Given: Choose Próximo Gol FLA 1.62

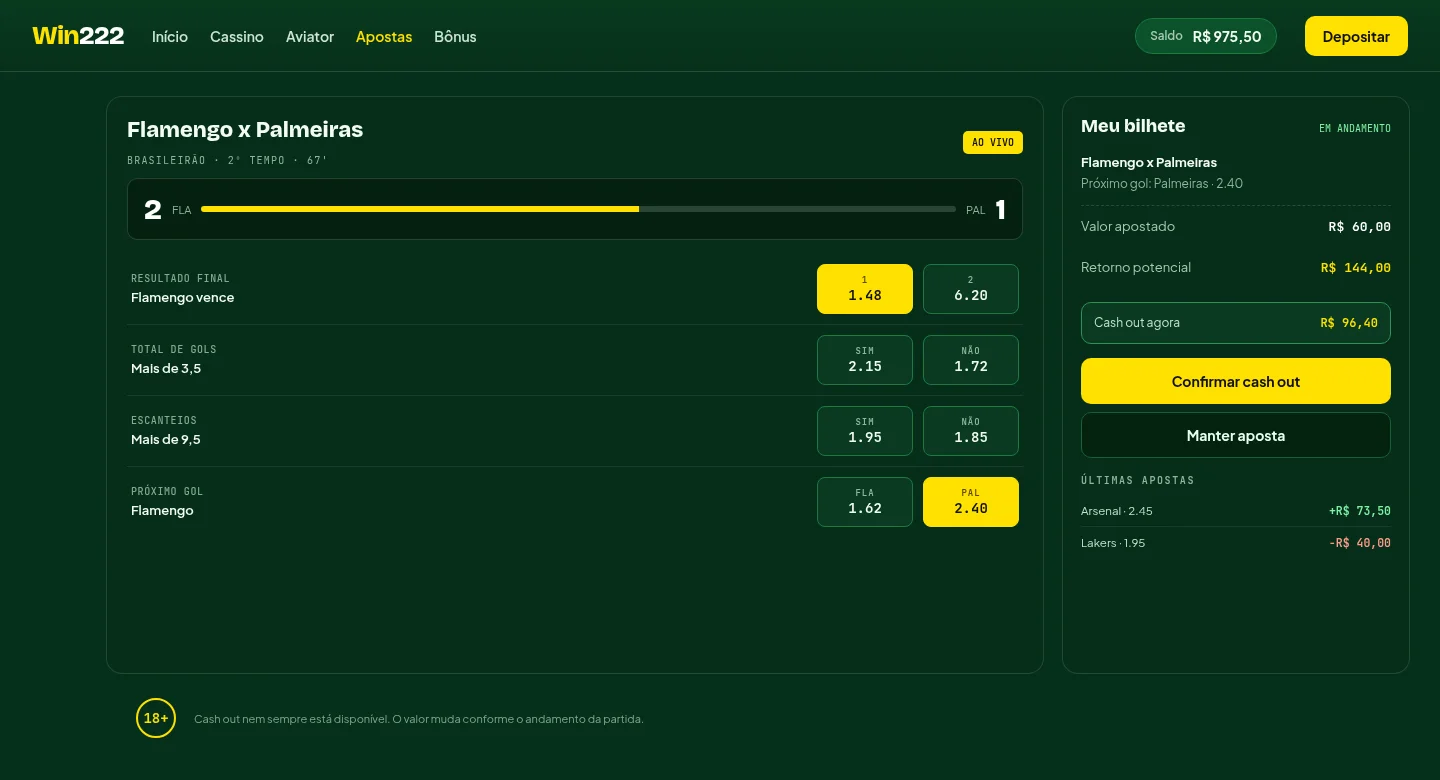Looking at the screenshot, I should [865, 502].
